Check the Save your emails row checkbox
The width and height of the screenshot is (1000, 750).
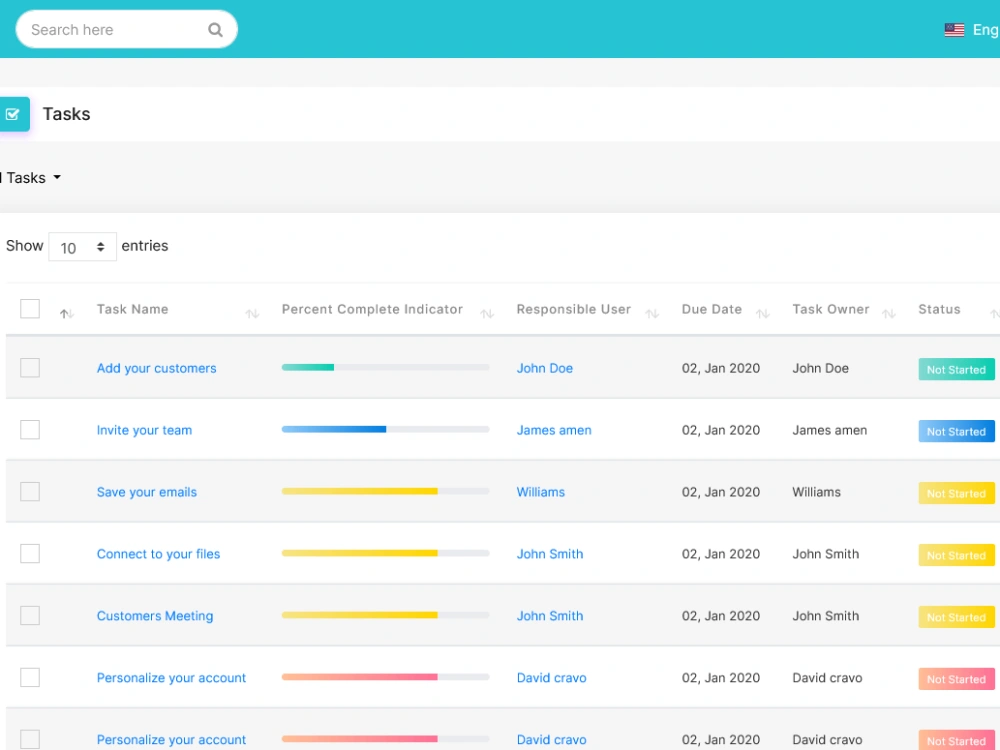tap(30, 492)
